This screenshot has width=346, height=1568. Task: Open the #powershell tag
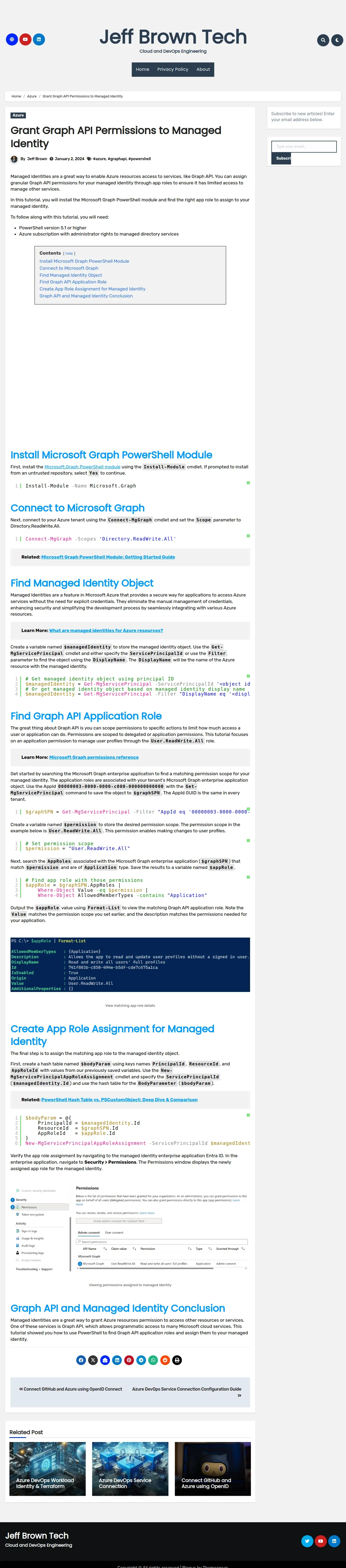pyautogui.click(x=140, y=159)
